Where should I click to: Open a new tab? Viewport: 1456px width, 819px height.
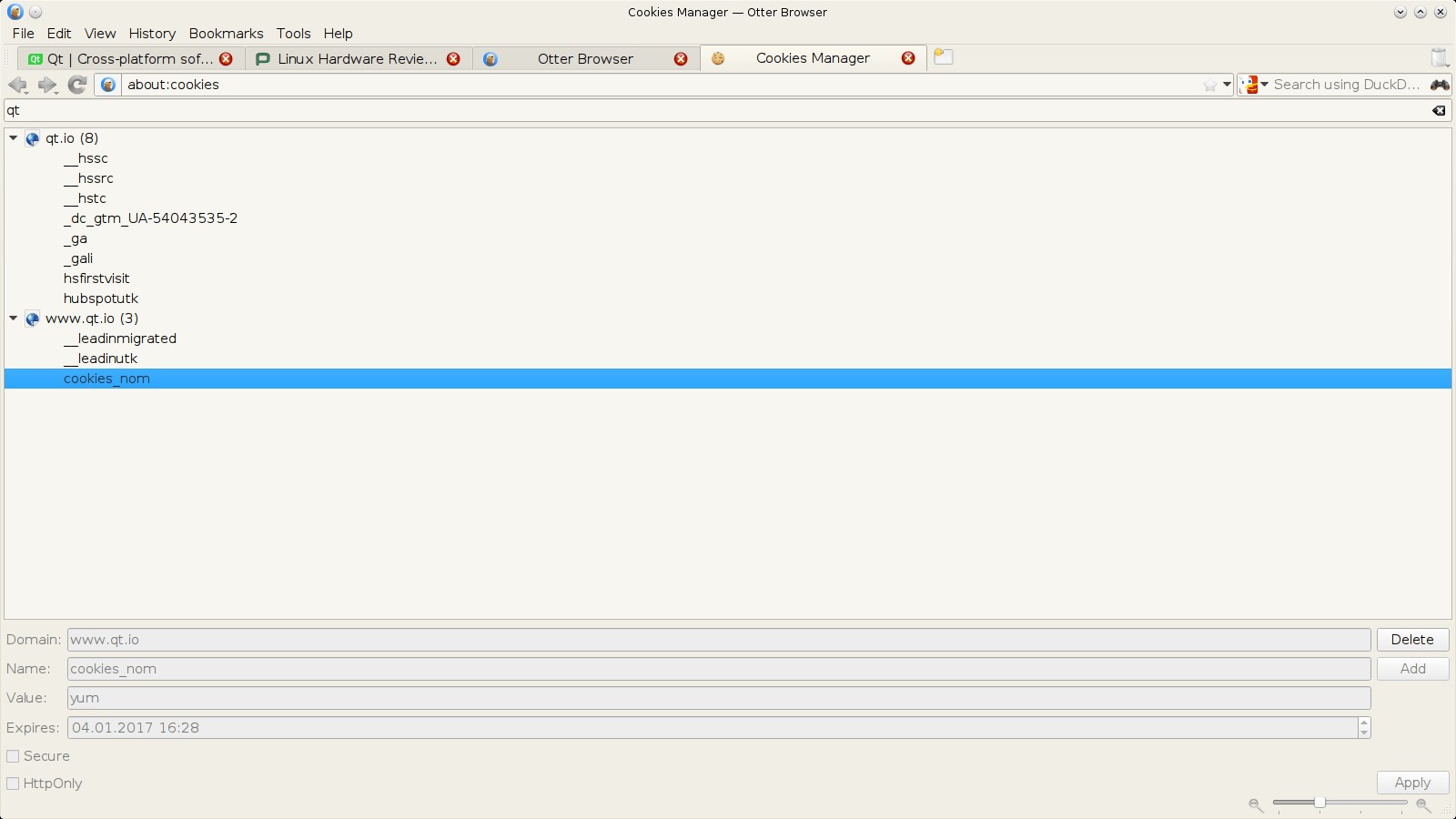click(944, 57)
